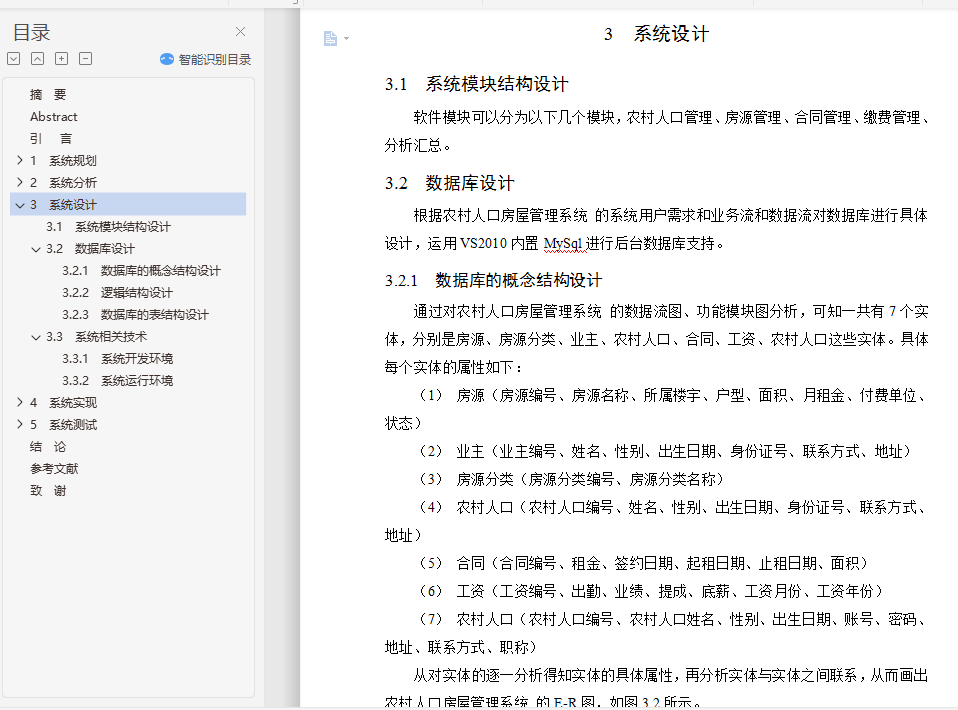Click document heading 3 系统设计
This screenshot has width=958, height=710.
click(656, 34)
